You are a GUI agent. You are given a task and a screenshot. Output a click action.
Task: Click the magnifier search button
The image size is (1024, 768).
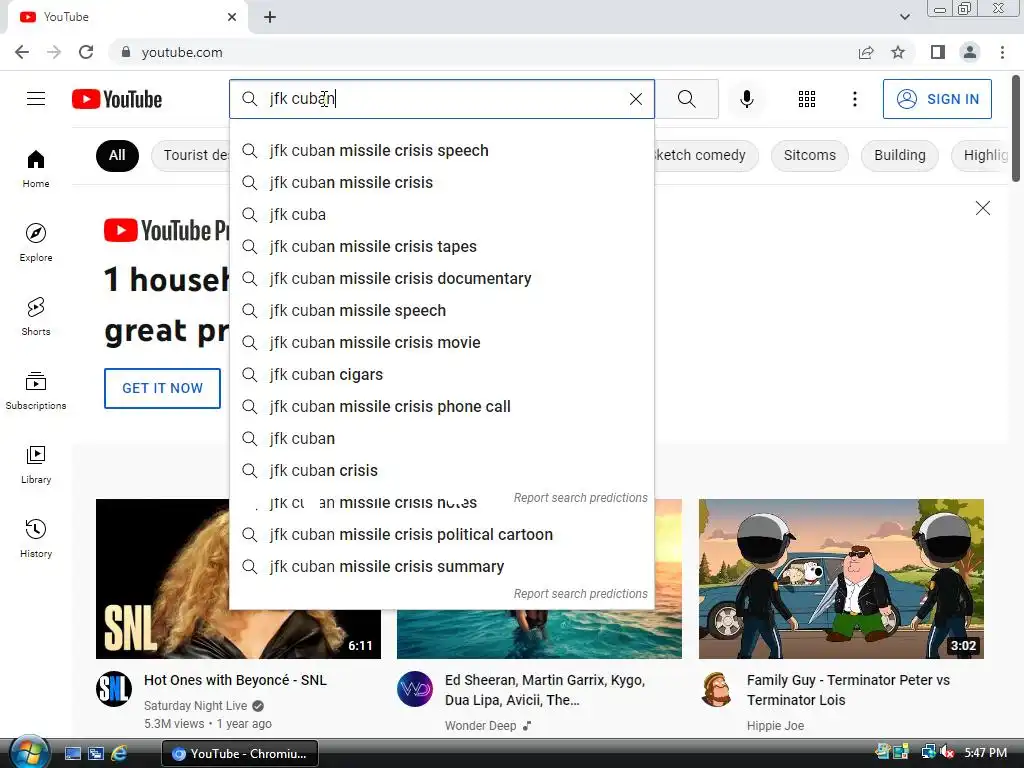pos(686,99)
